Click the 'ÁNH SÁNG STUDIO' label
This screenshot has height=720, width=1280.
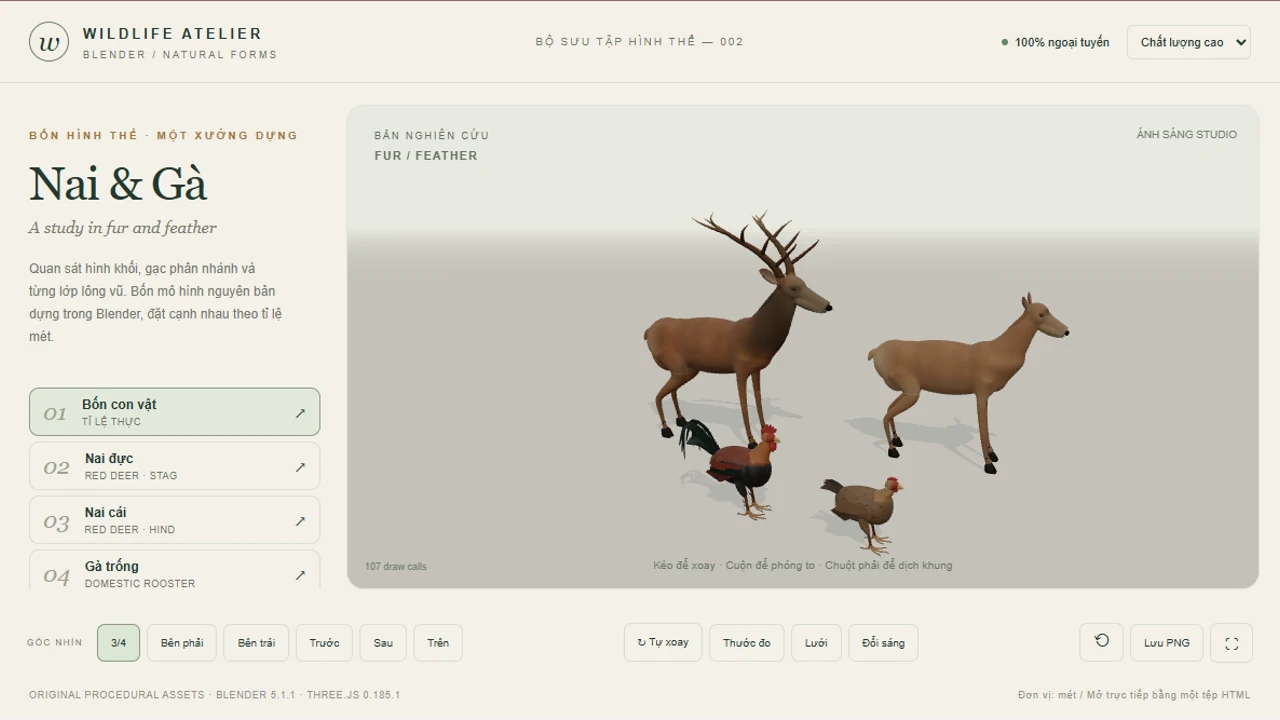coord(1187,134)
